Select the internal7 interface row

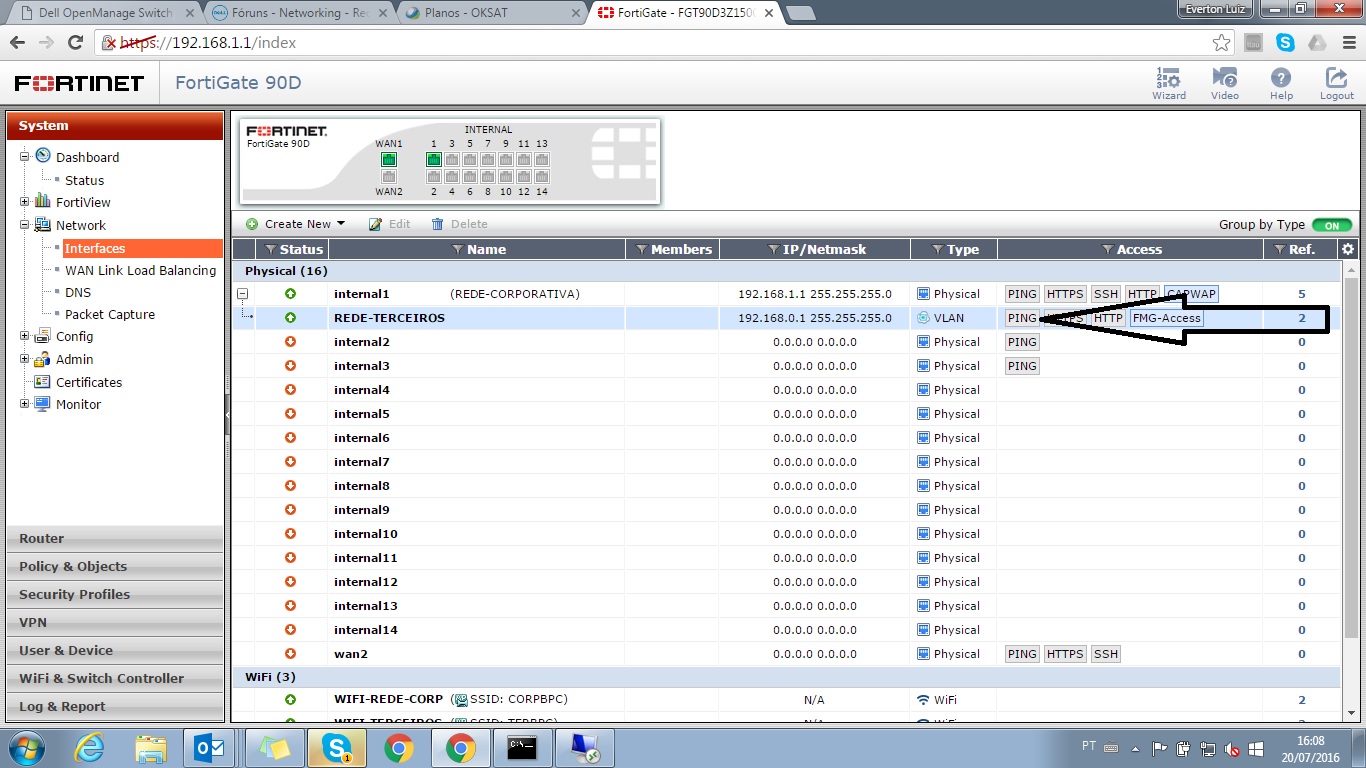[785, 462]
